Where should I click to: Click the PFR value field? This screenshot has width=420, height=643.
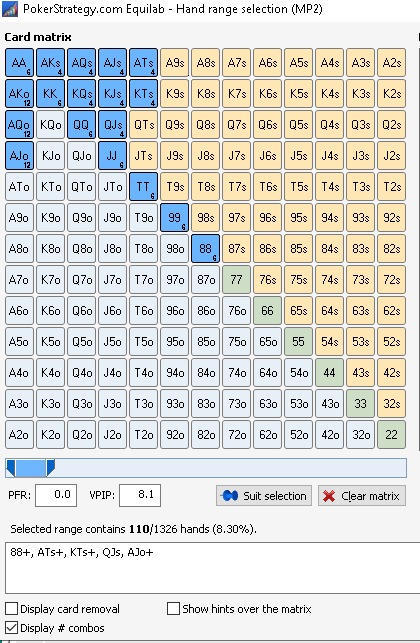tap(56, 495)
